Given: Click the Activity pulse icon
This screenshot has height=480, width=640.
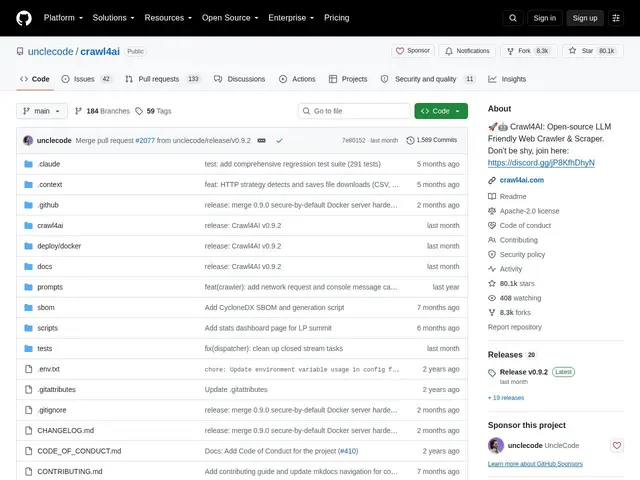Looking at the screenshot, I should (492, 269).
